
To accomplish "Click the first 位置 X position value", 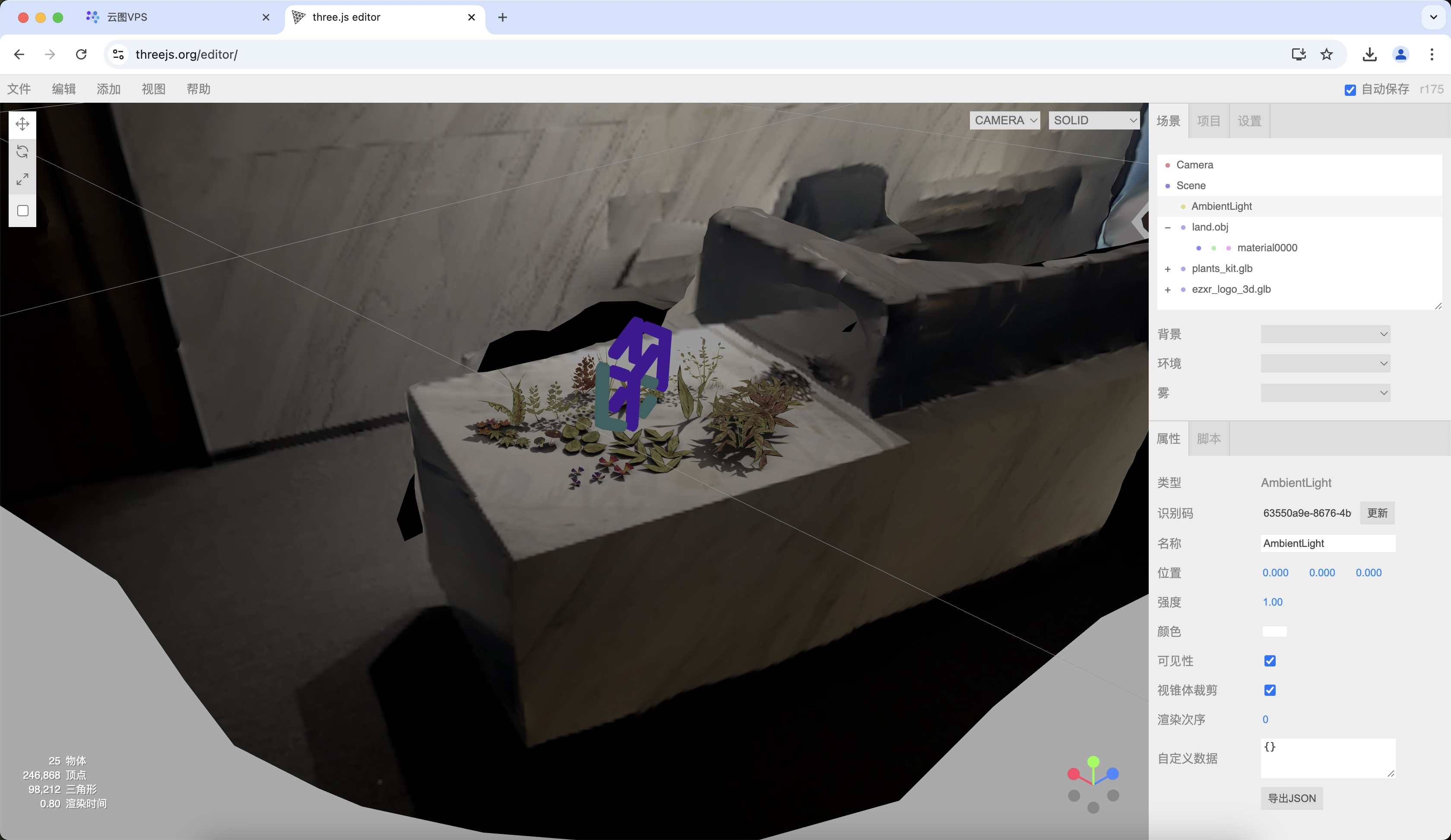I will pyautogui.click(x=1275, y=572).
